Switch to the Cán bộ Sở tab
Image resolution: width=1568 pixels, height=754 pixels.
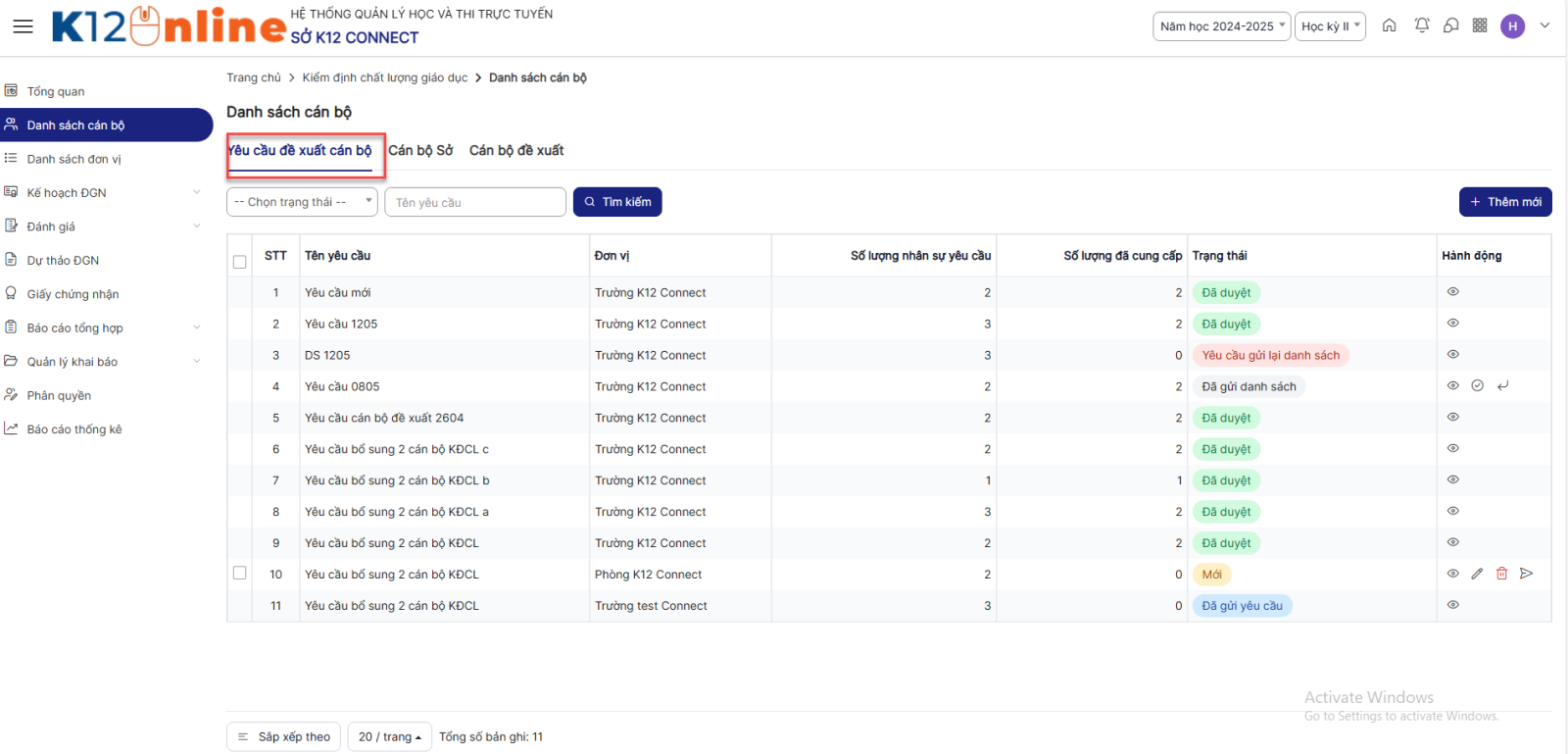[x=420, y=150]
